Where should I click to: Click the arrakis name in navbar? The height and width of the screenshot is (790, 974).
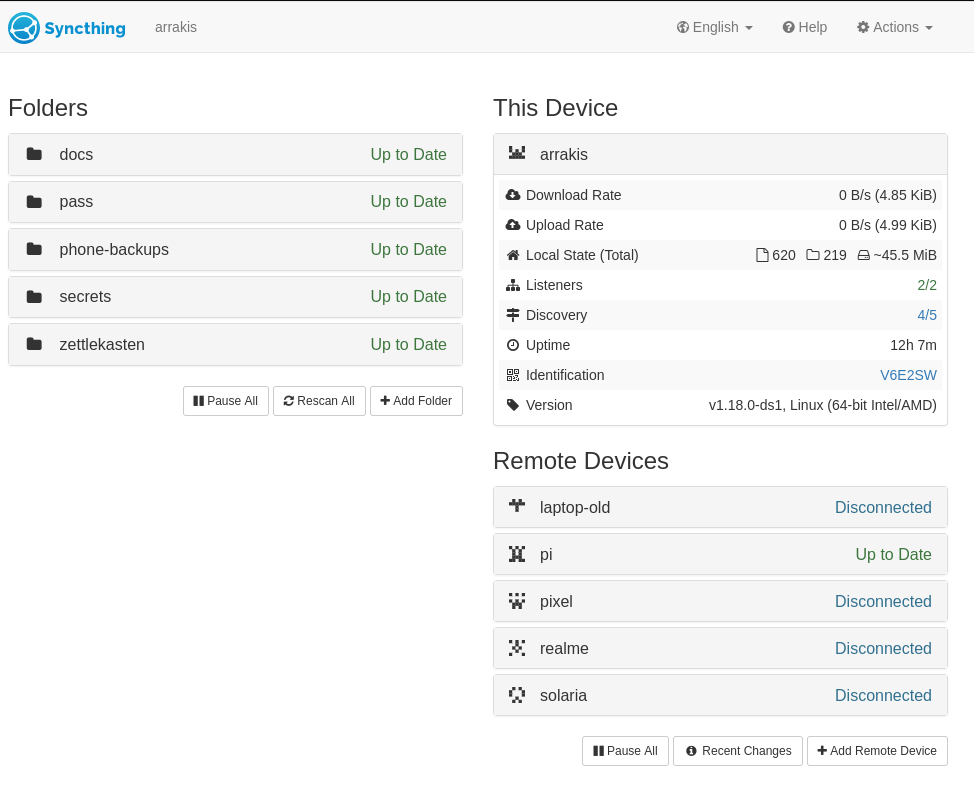coord(176,27)
